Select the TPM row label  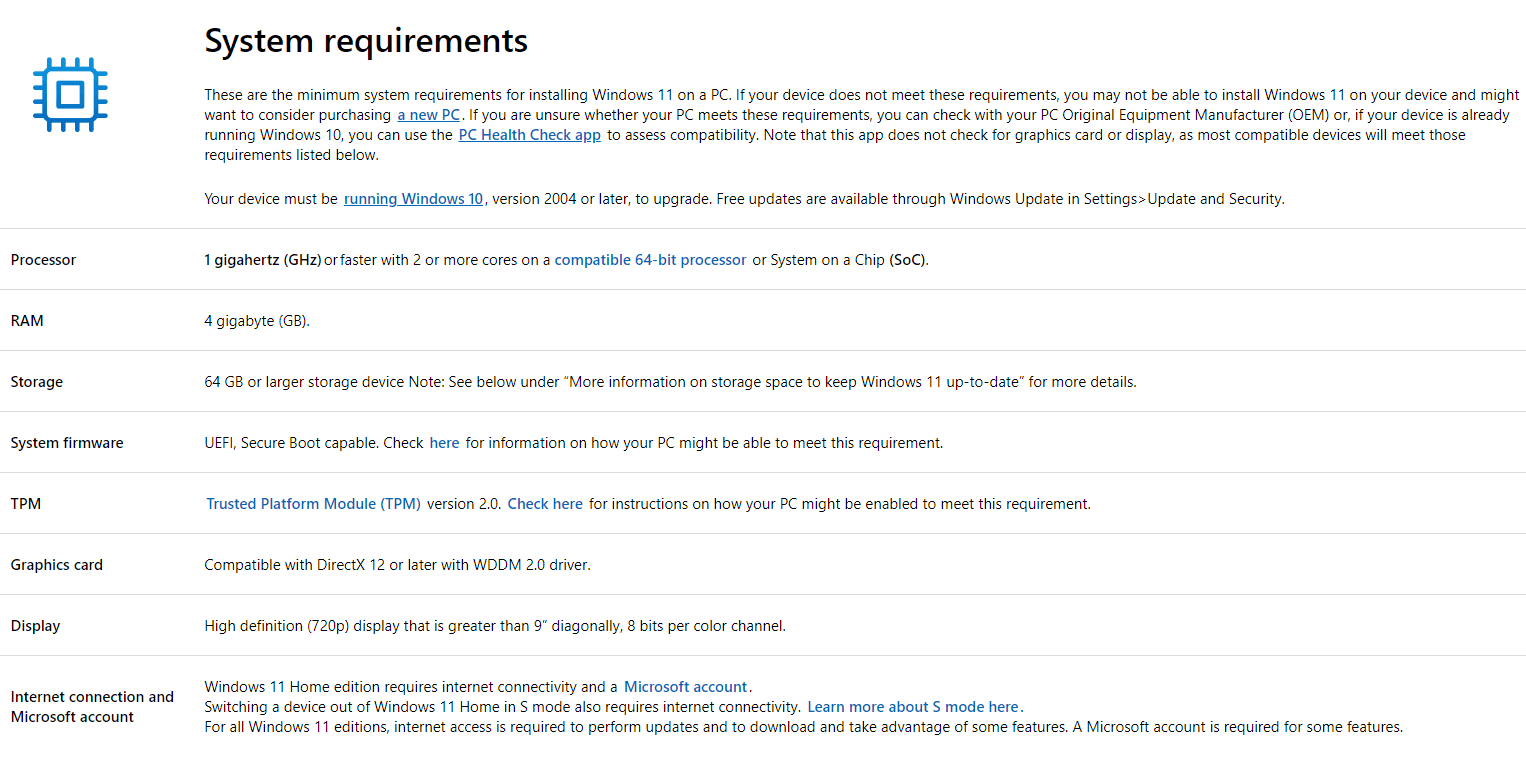tap(26, 504)
